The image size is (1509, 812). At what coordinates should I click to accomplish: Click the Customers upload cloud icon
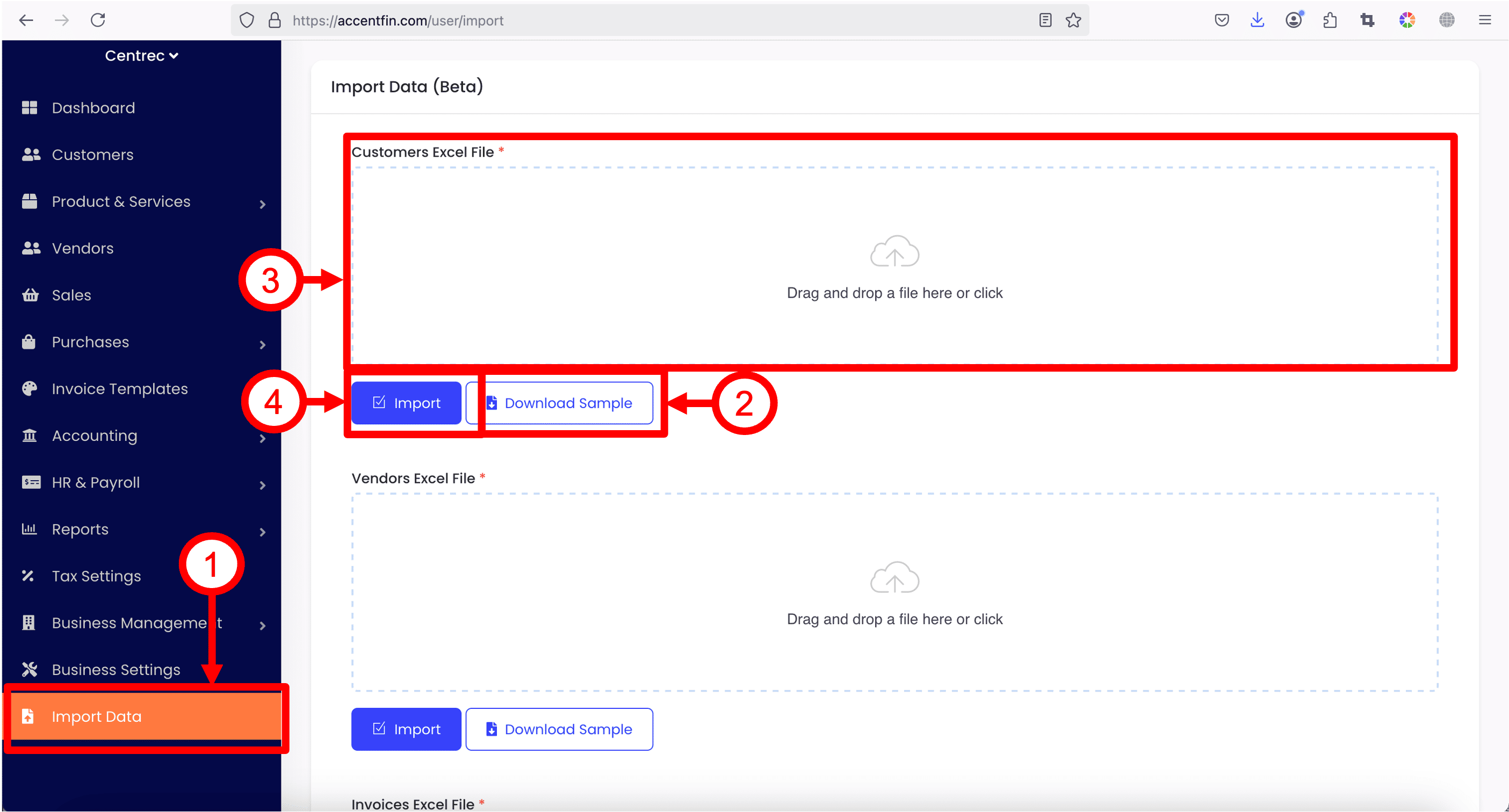(x=894, y=252)
